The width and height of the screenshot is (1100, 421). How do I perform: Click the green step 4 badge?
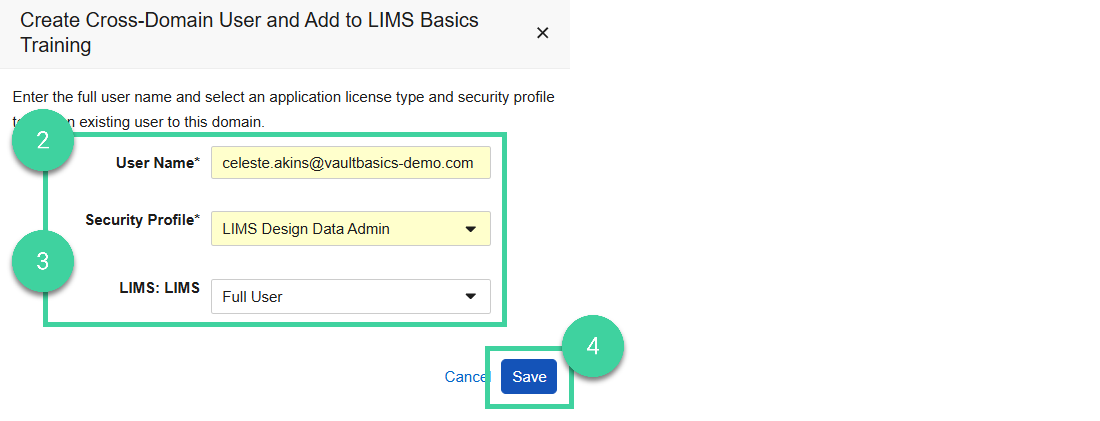click(593, 346)
